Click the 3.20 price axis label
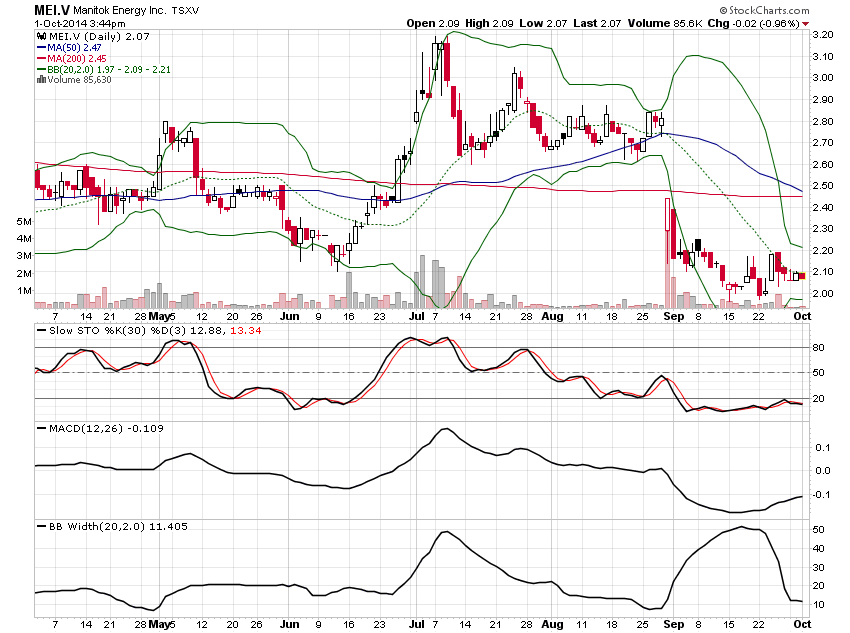850x633 pixels. tap(822, 35)
